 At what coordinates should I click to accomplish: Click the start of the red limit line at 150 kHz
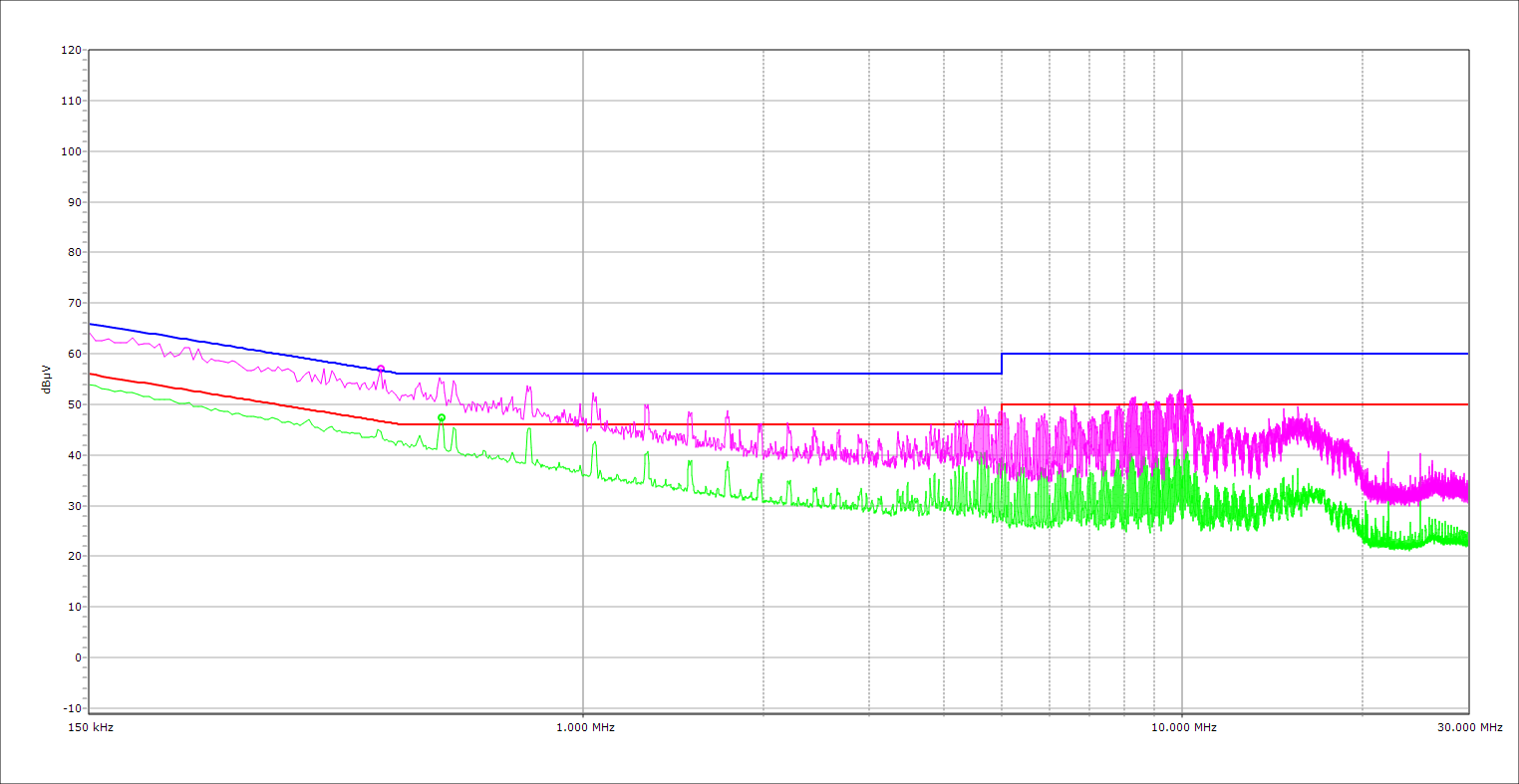91,374
